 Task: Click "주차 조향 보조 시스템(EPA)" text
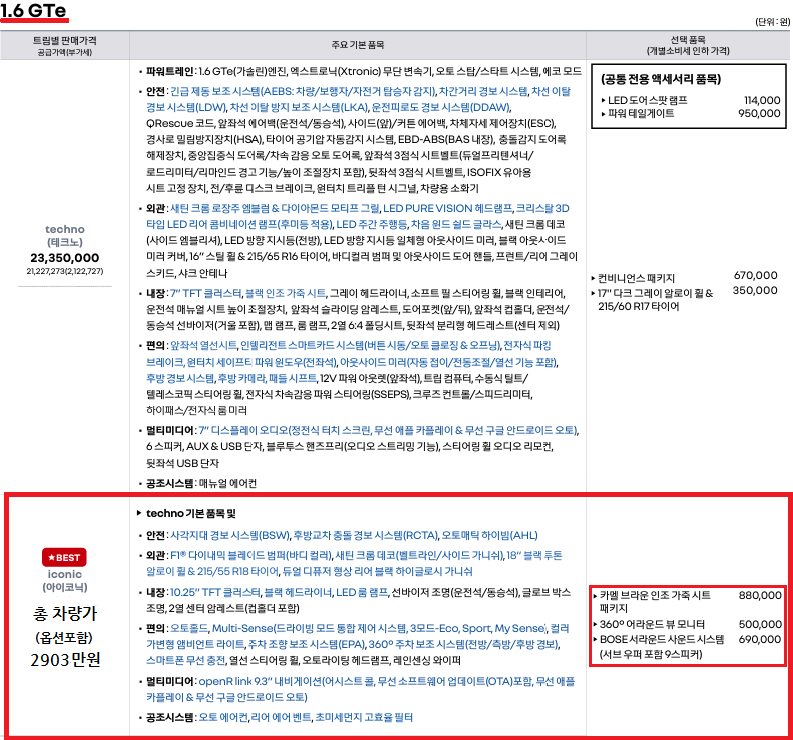point(306,644)
